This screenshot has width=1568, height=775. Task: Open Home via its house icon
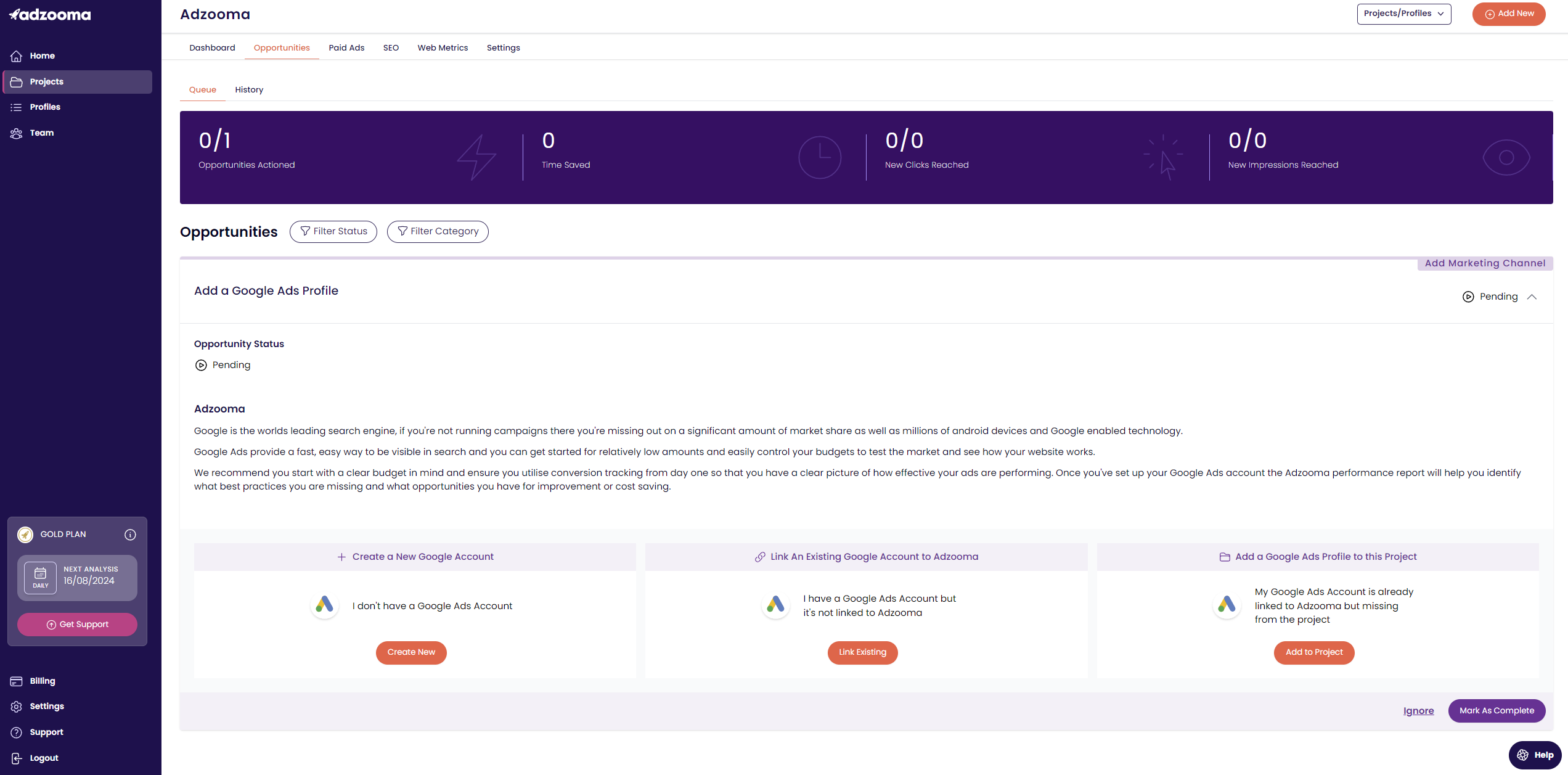[17, 56]
